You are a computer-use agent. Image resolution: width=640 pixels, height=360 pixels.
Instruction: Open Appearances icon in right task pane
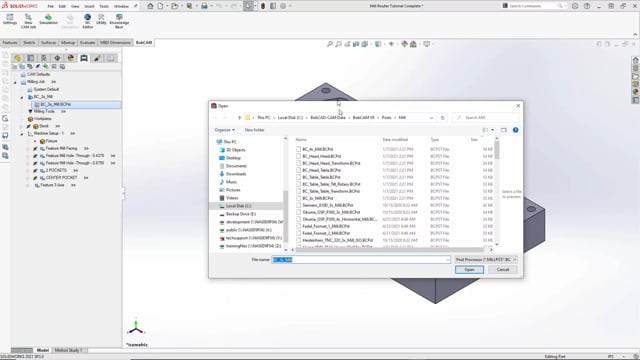(636, 92)
